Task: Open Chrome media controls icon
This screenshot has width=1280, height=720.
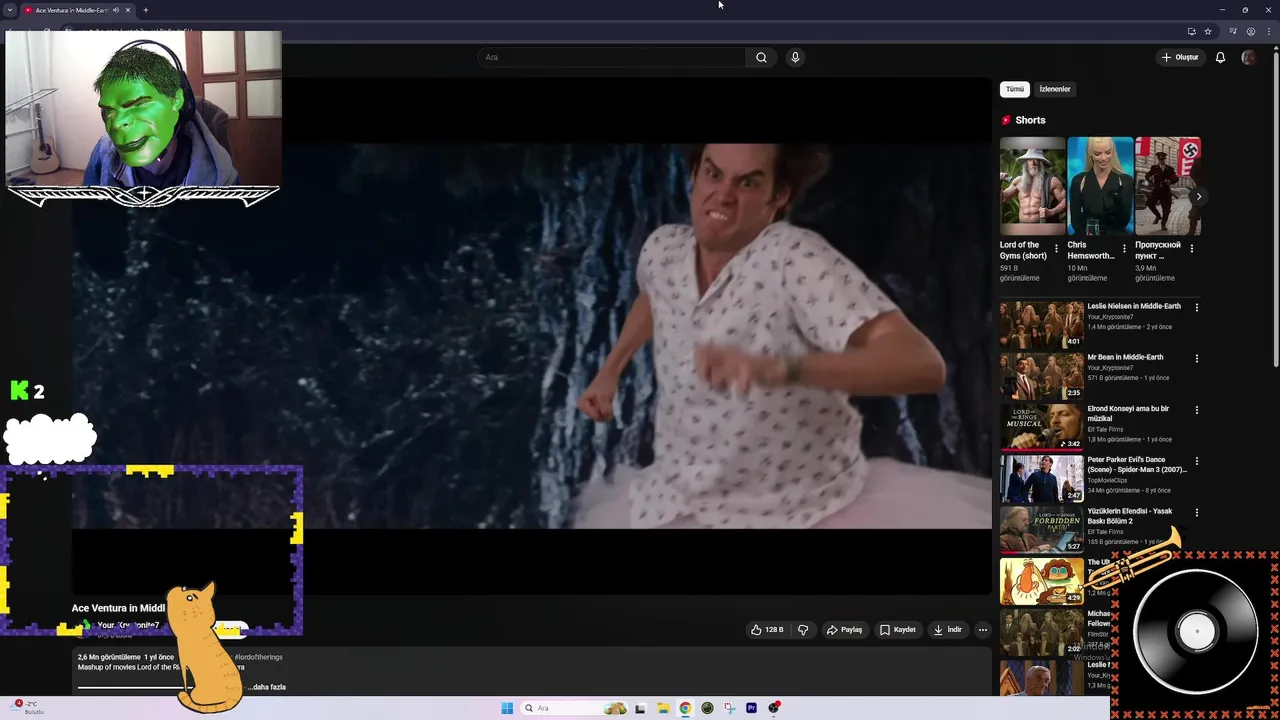Action: coord(1233,31)
